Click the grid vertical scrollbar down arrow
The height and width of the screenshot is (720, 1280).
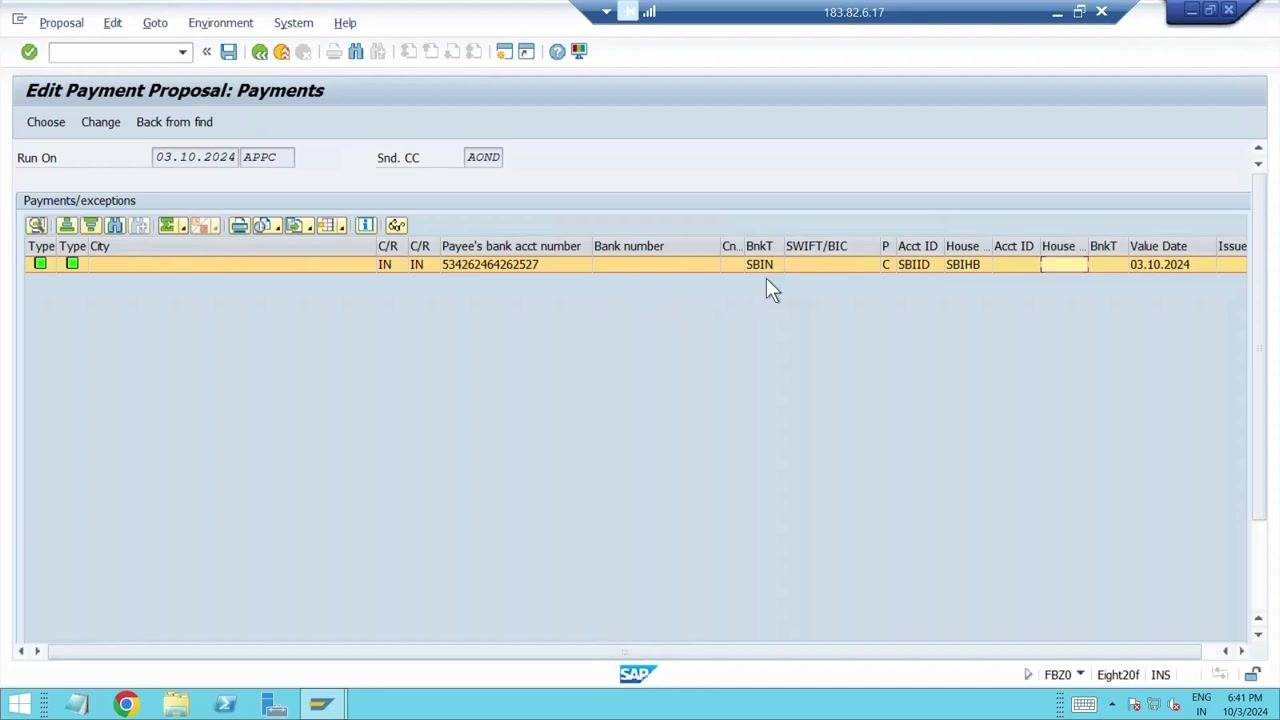point(1258,635)
